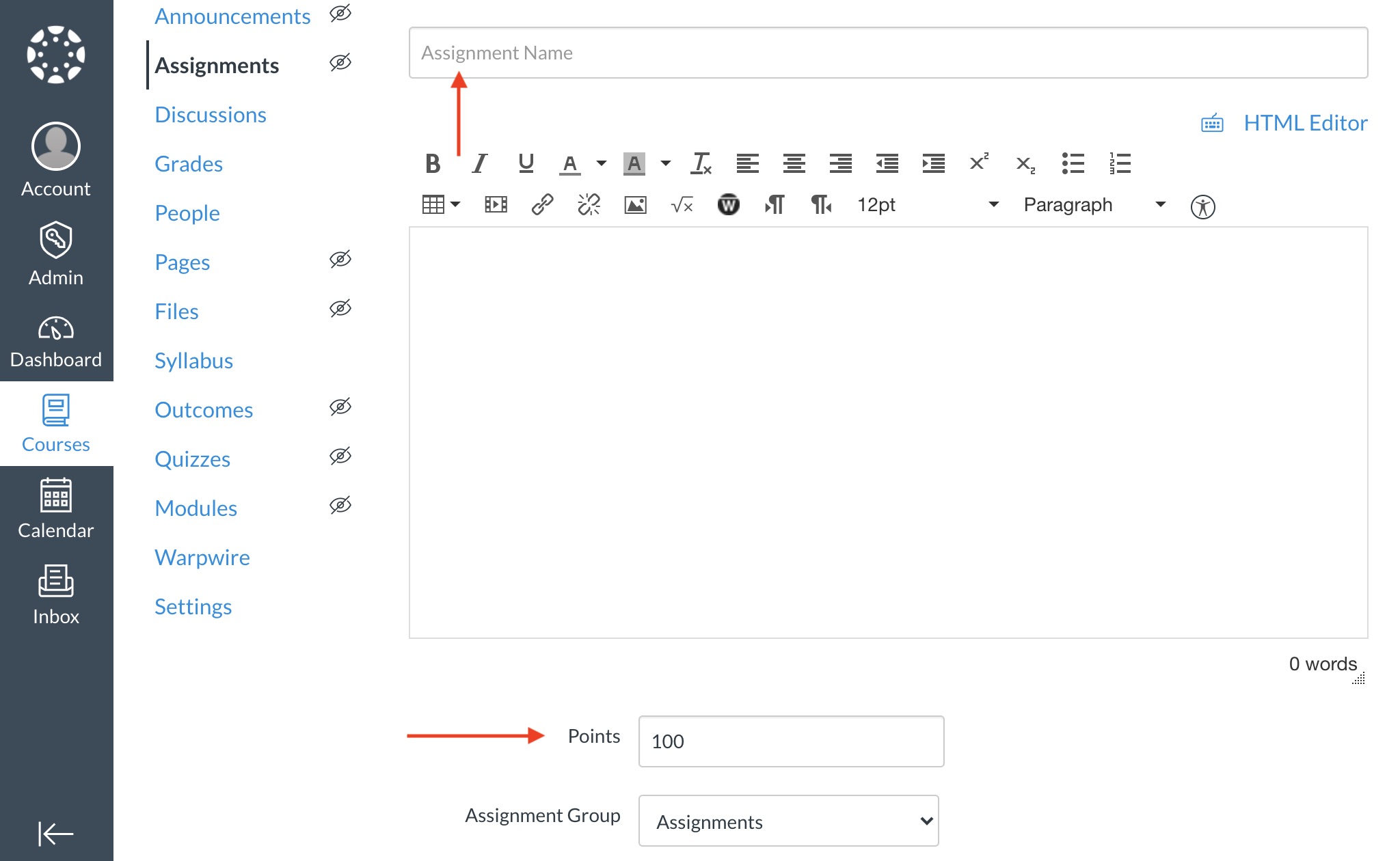Create a numbered list
Viewport: 1400px width, 861px height.
[1120, 163]
